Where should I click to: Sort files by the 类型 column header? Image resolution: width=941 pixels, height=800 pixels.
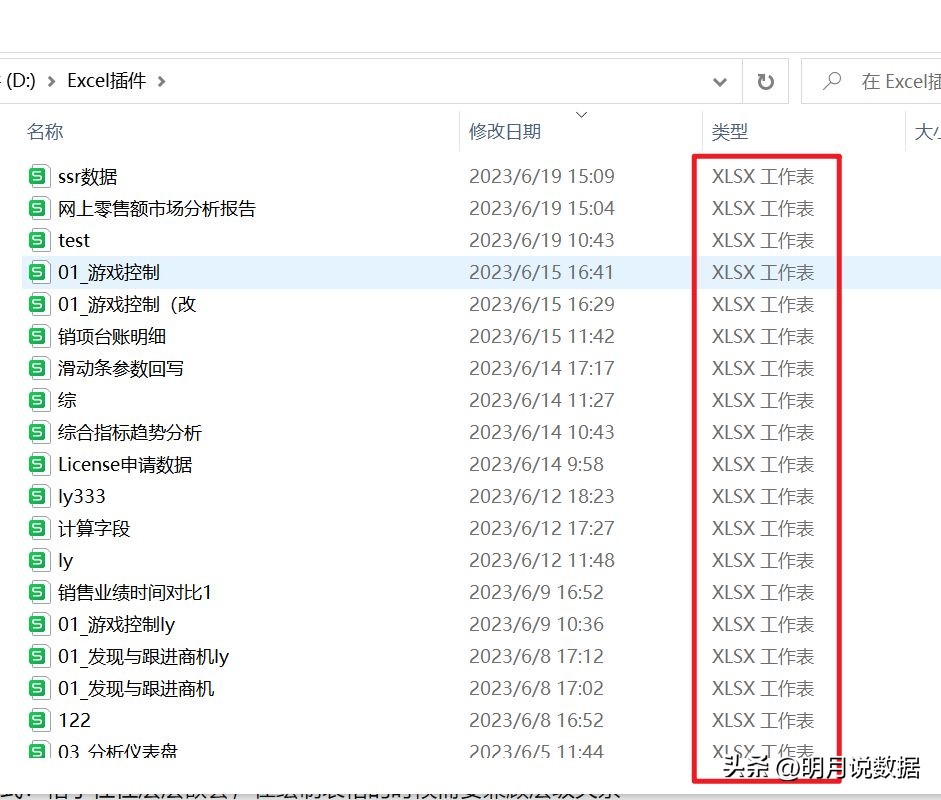(x=728, y=131)
